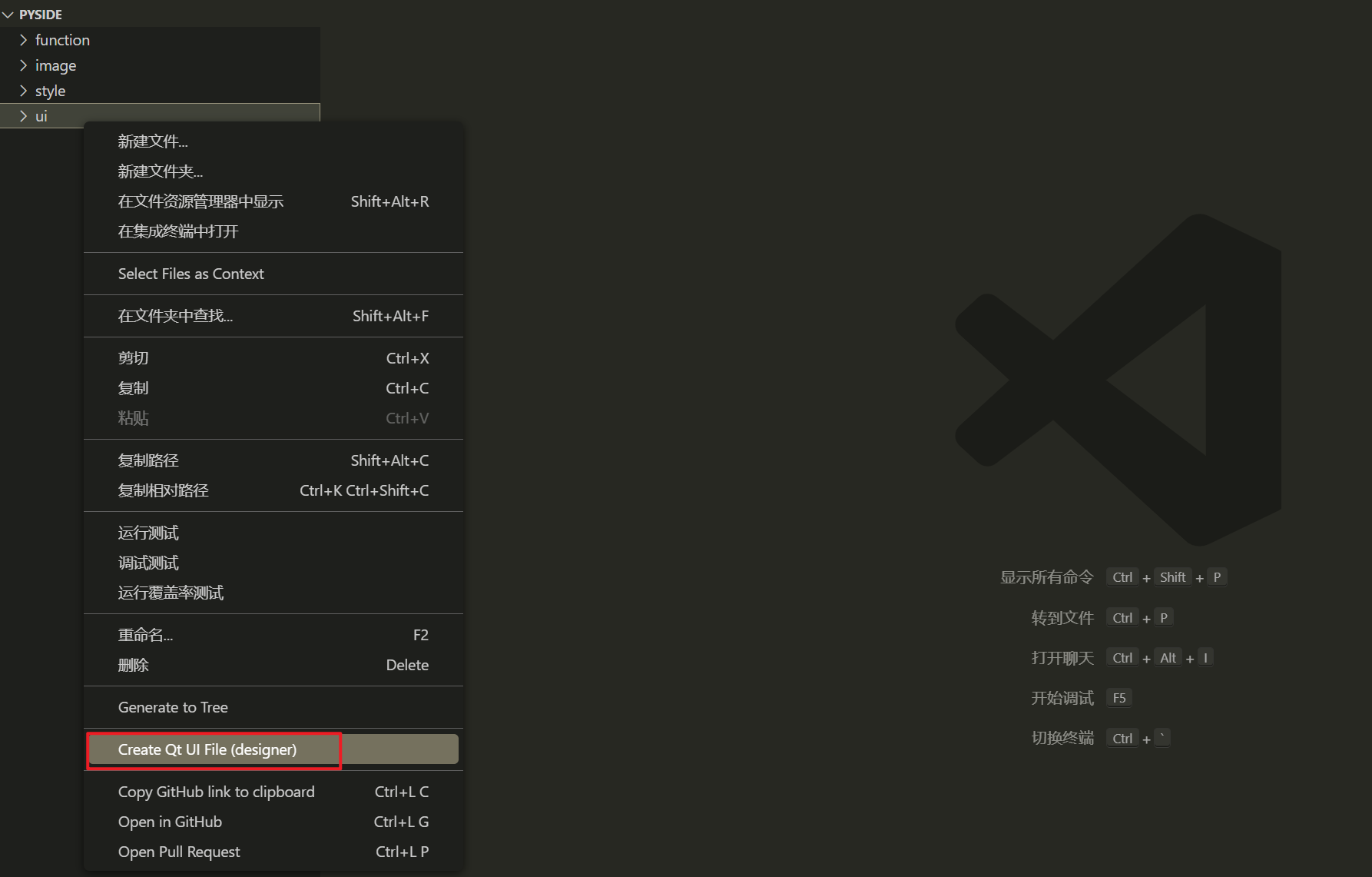Expand the function folder chevron
This screenshot has width=1372, height=877.
(x=24, y=40)
